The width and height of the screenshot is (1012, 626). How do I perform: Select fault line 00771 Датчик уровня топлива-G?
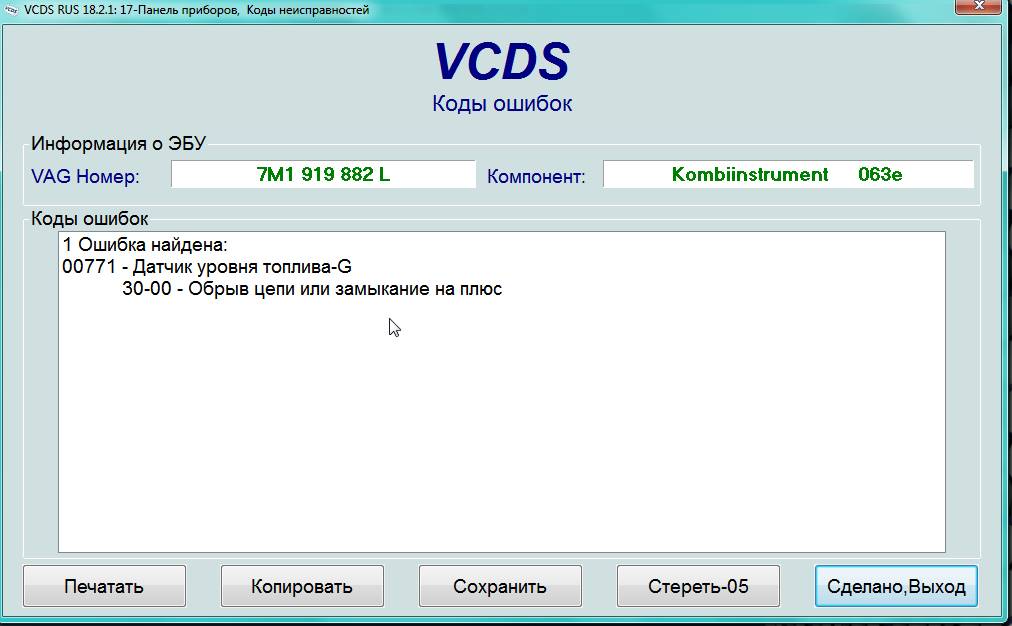point(207,267)
